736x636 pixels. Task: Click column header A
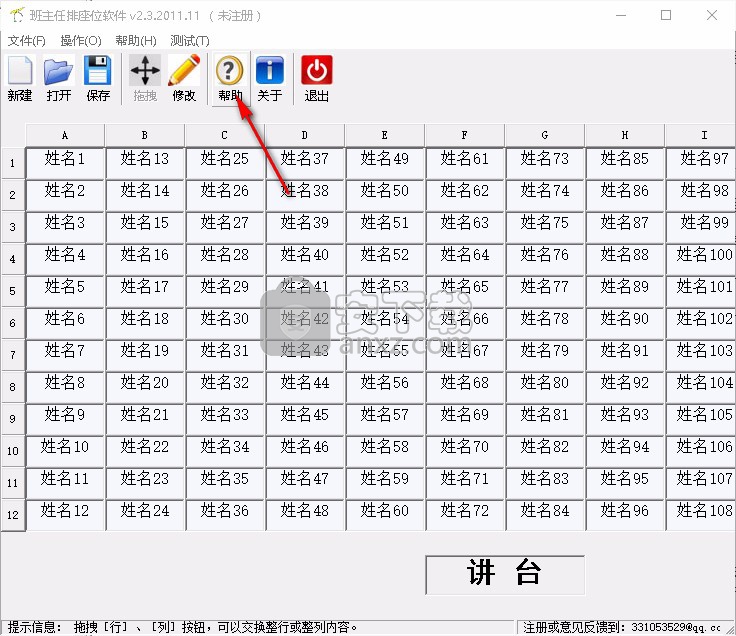pos(65,135)
